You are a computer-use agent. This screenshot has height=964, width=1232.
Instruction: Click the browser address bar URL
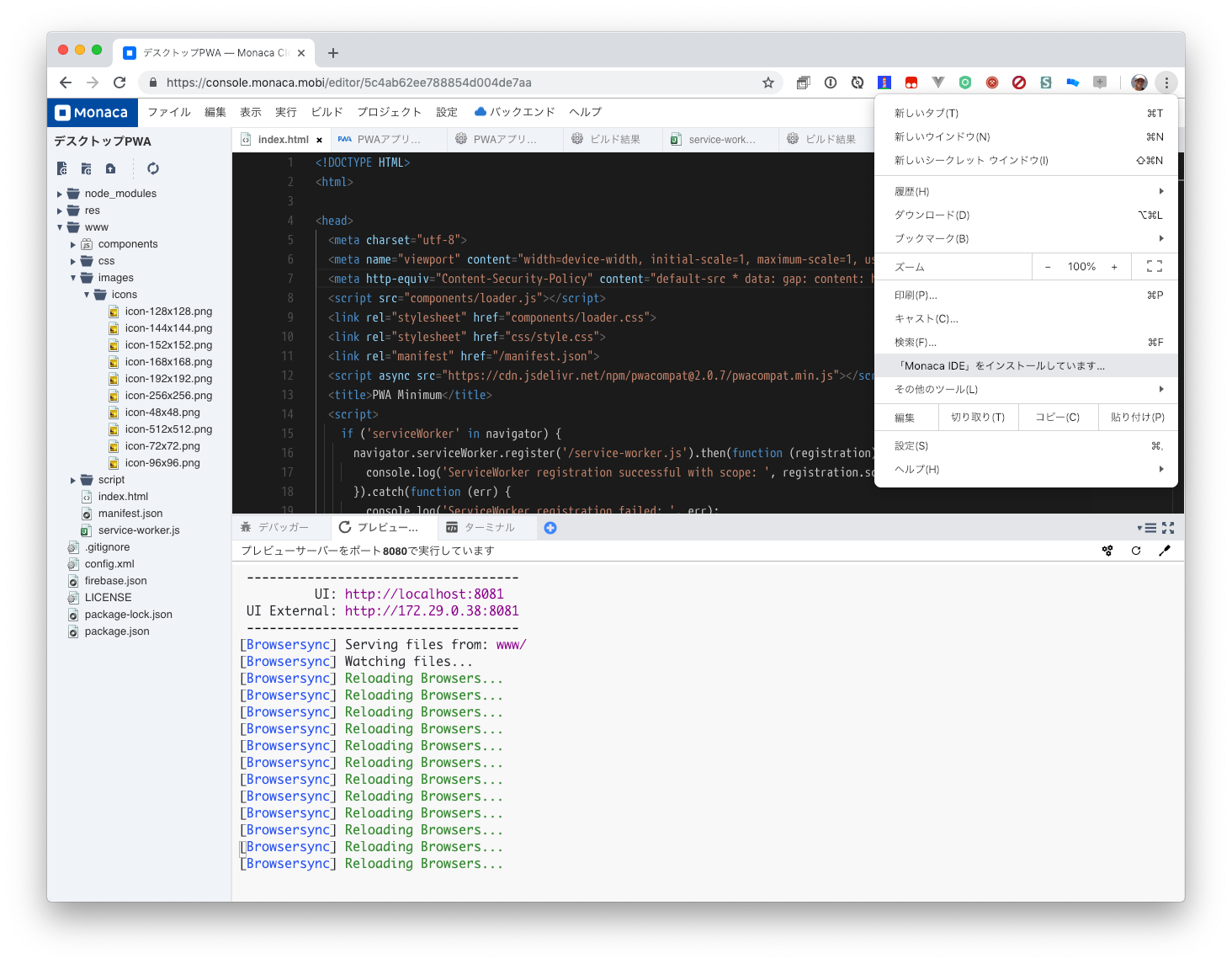pos(349,83)
